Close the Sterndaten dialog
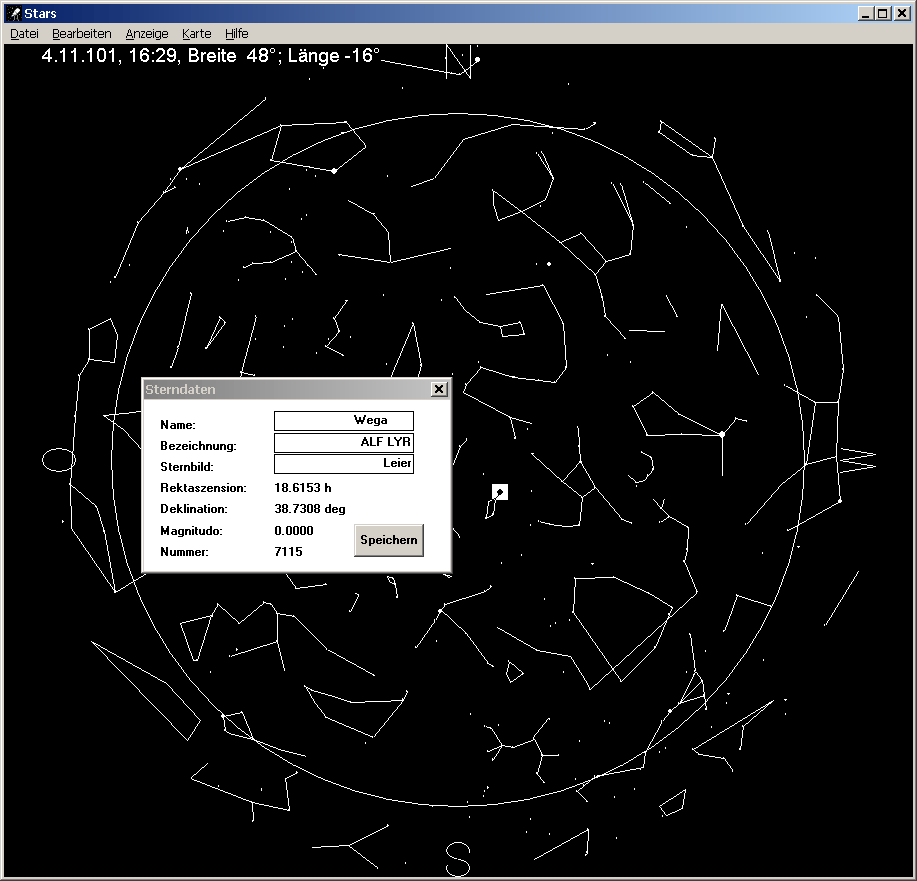 [x=439, y=389]
